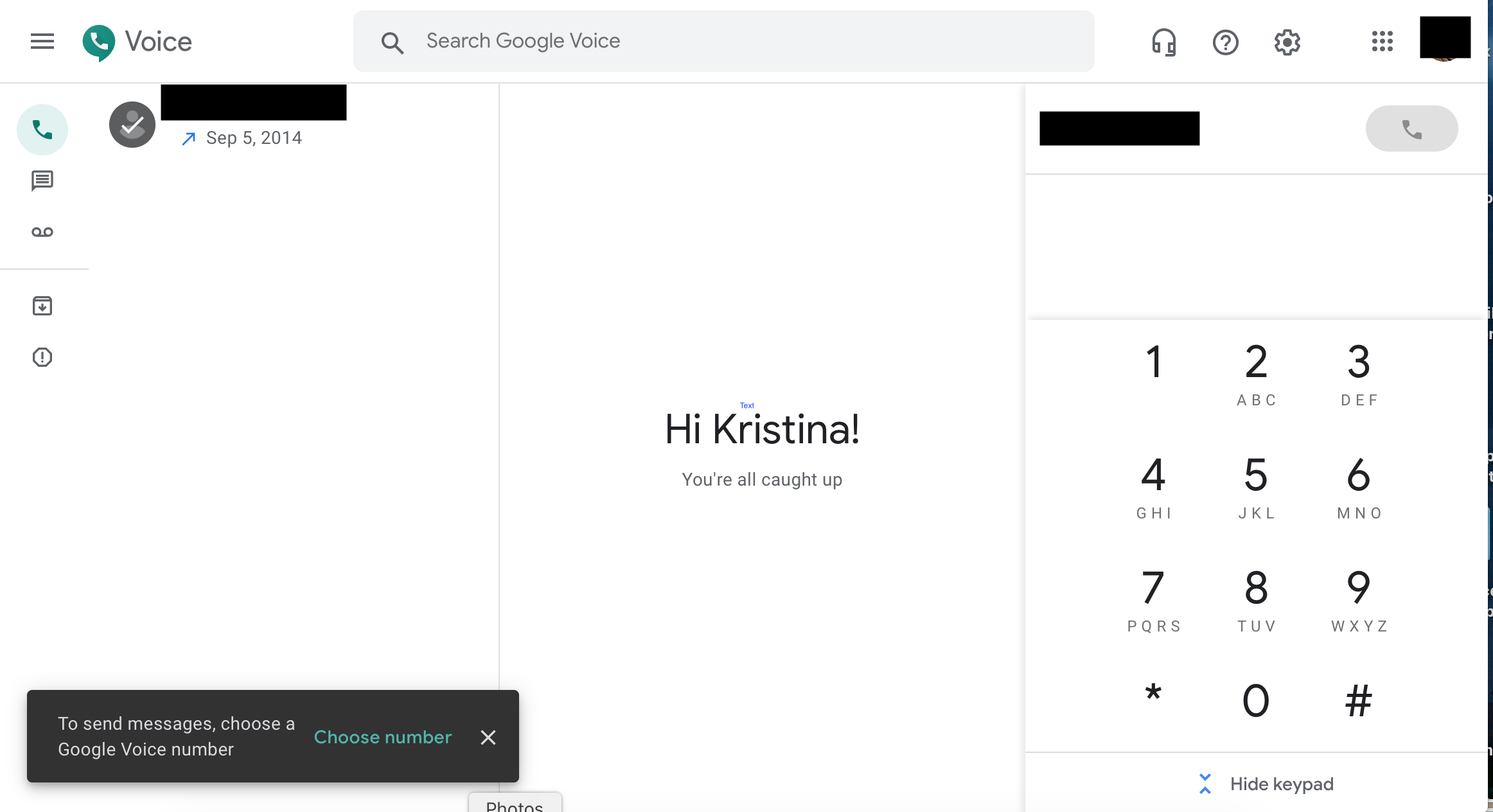This screenshot has width=1493, height=812.
Task: Select the Calls tab in the sidebar
Action: [42, 129]
